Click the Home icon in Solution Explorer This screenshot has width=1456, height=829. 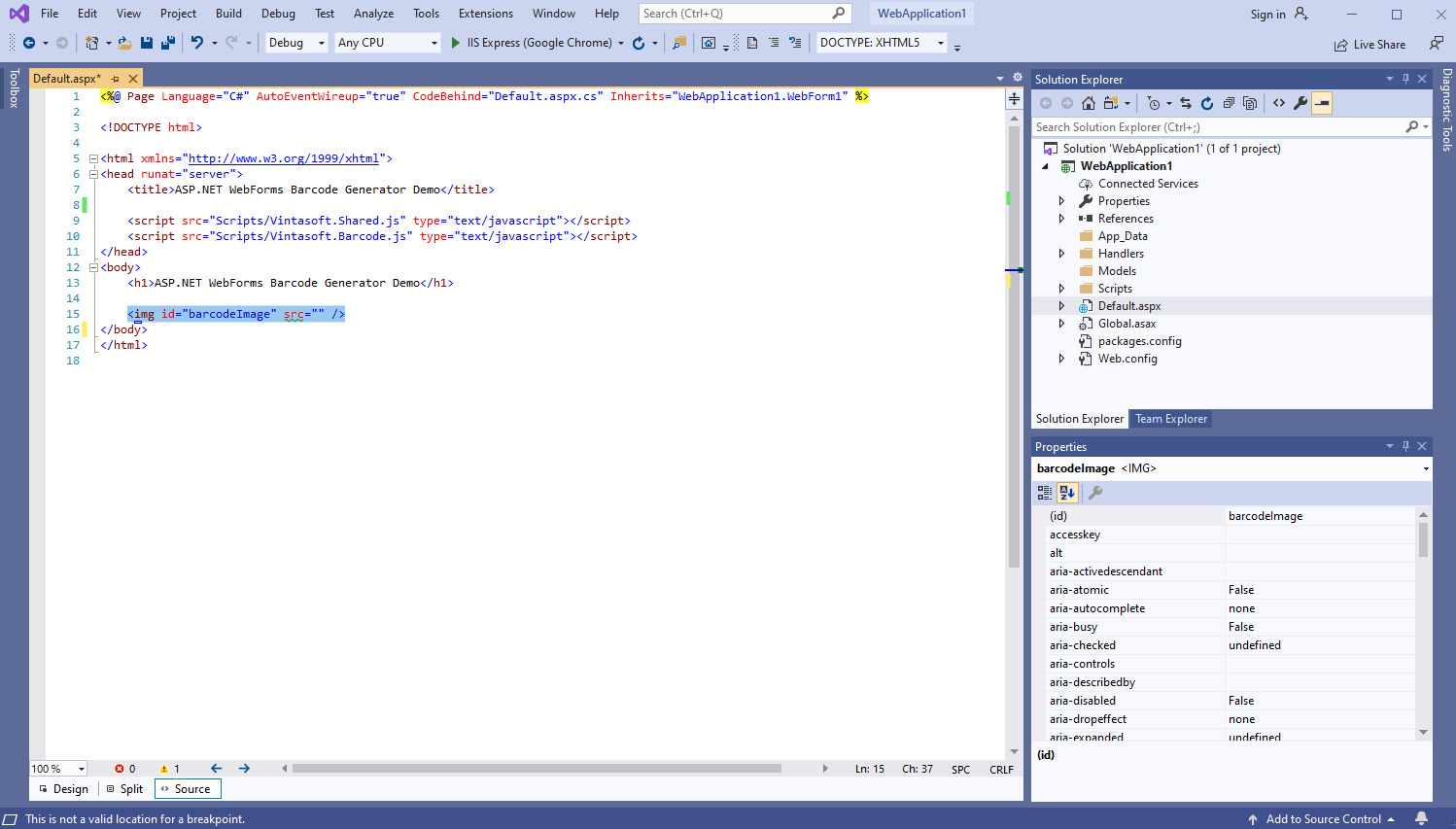coord(1089,103)
